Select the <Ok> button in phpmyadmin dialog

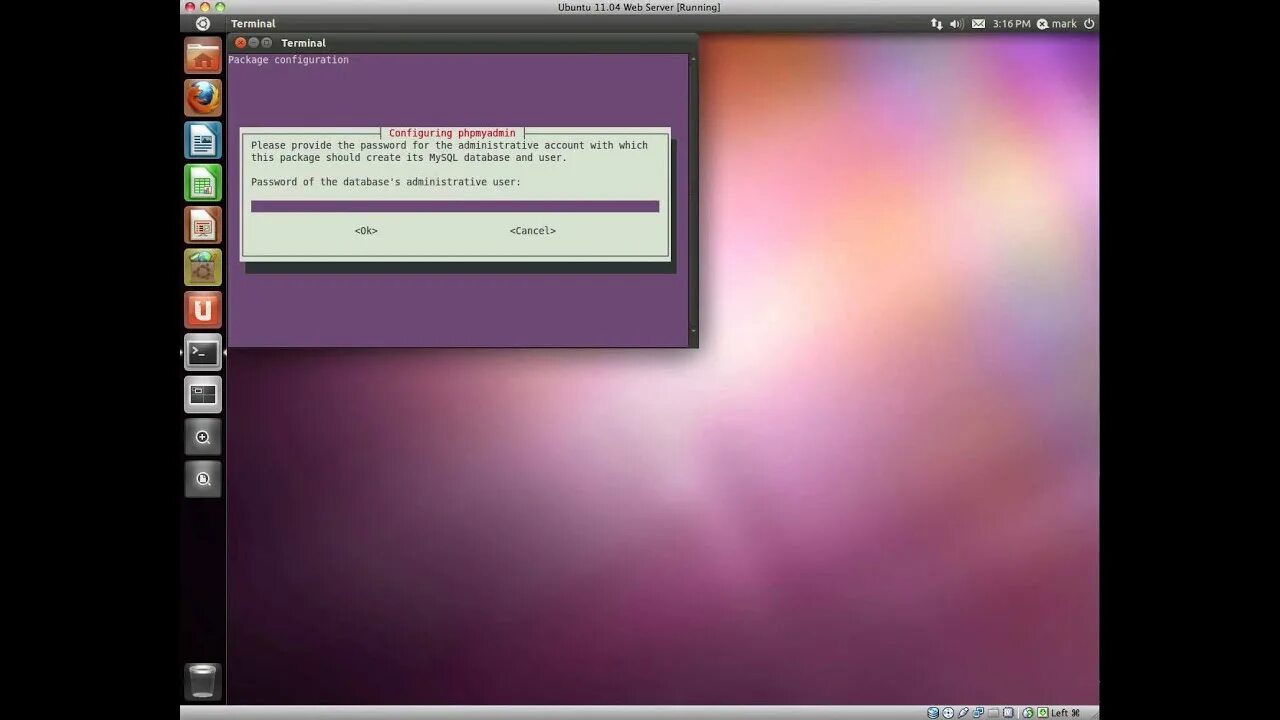click(x=366, y=231)
